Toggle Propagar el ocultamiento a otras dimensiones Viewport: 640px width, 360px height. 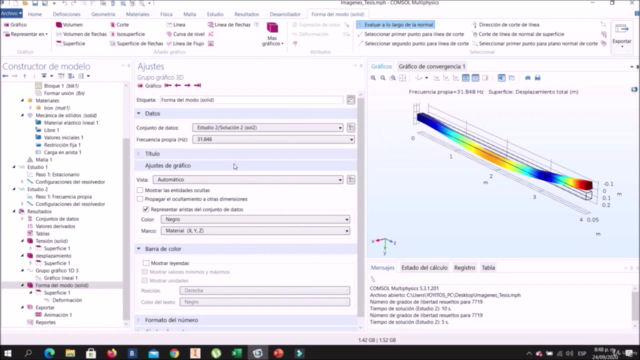click(140, 199)
